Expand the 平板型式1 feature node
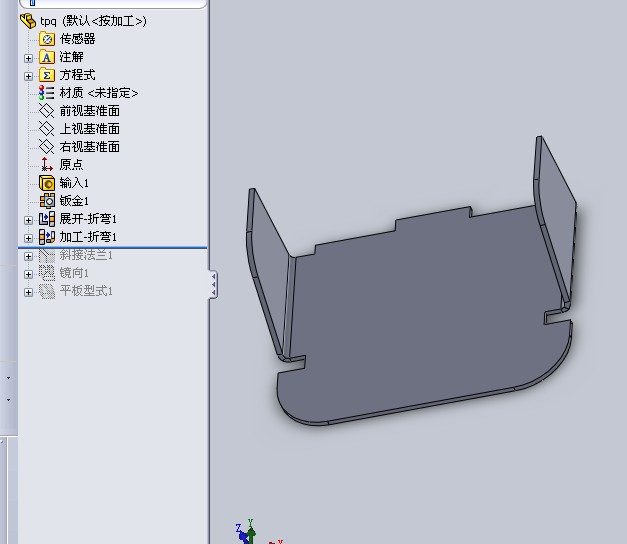The width and height of the screenshot is (627, 544). click(28, 292)
